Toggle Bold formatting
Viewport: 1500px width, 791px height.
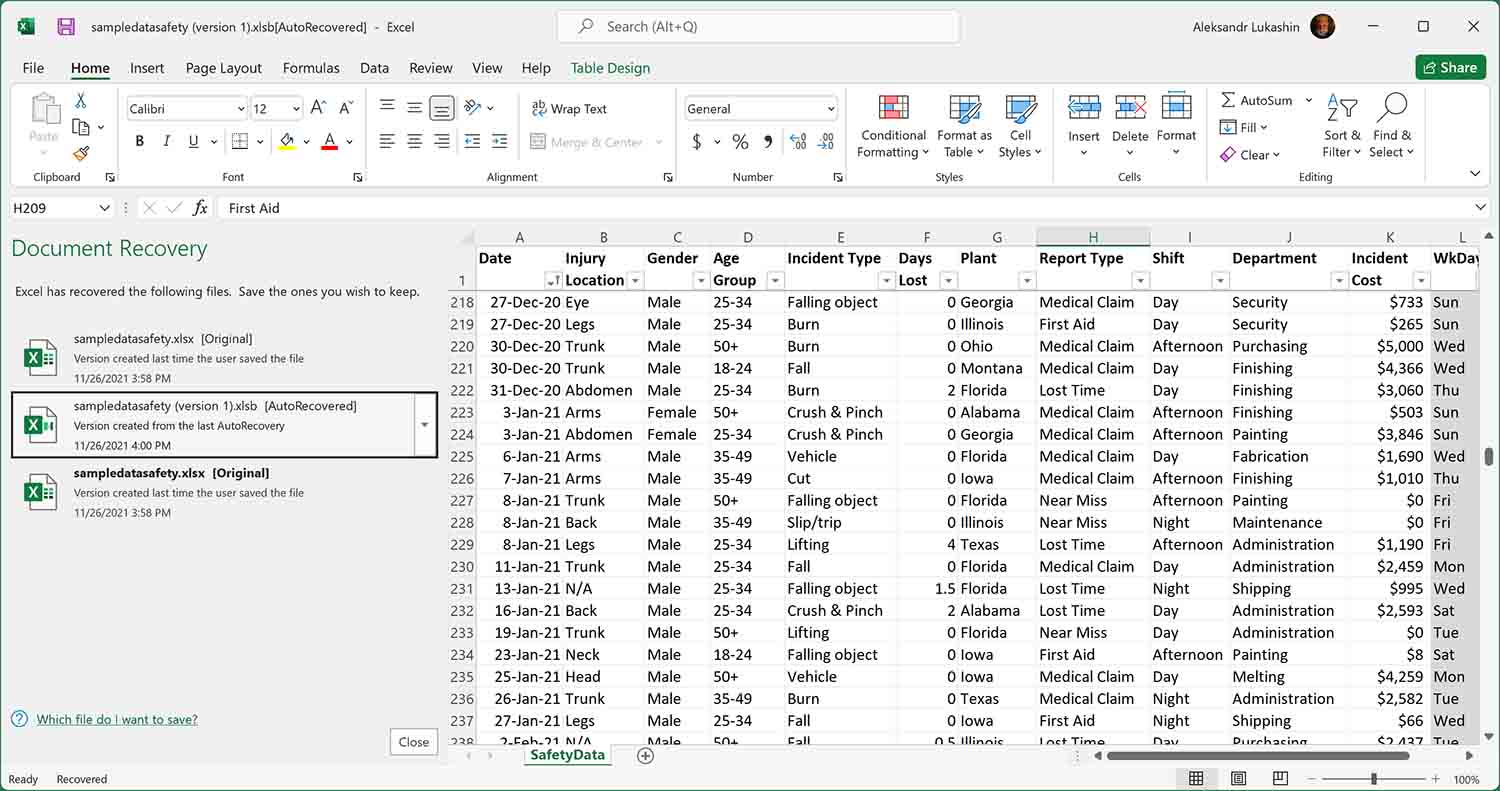coord(140,141)
